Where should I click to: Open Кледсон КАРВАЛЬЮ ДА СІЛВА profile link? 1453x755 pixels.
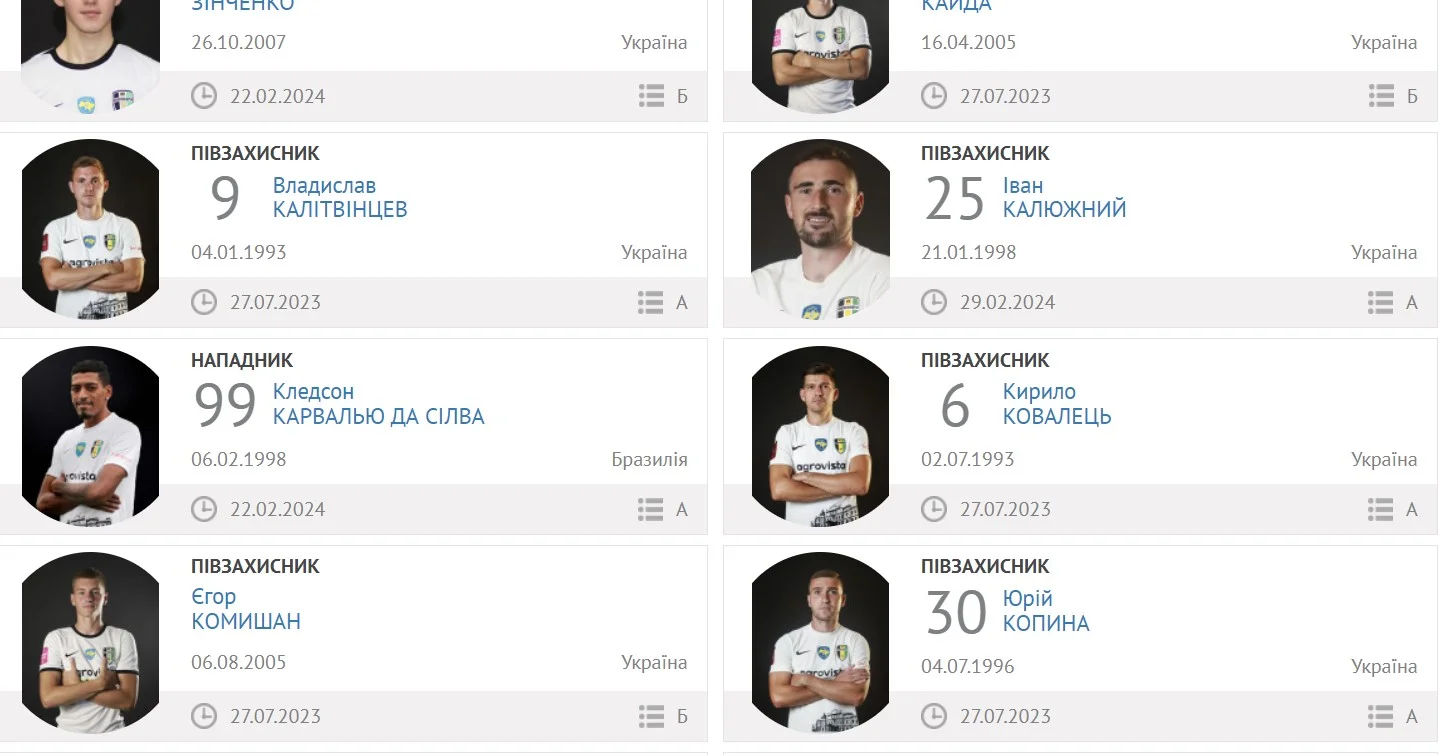(378, 404)
